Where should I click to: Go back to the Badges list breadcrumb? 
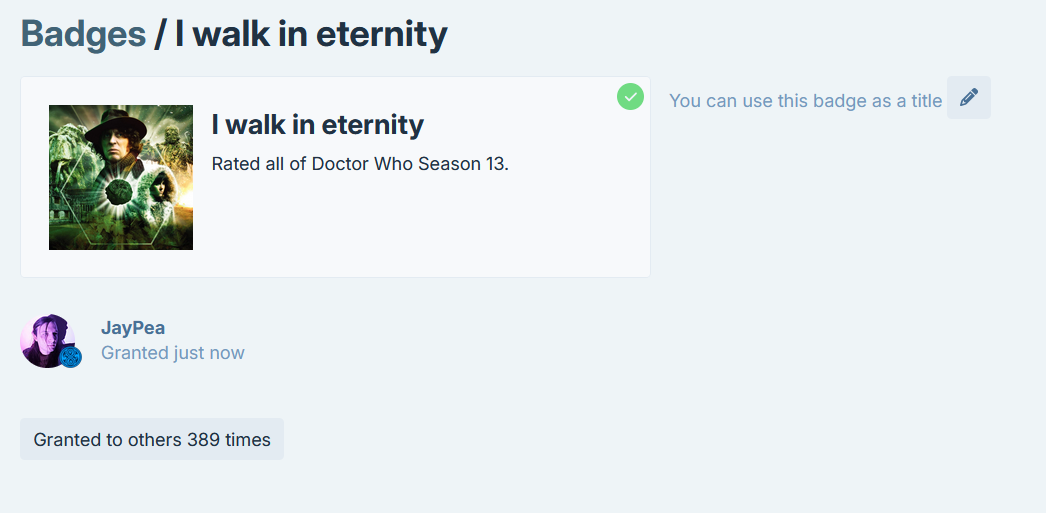pos(83,34)
